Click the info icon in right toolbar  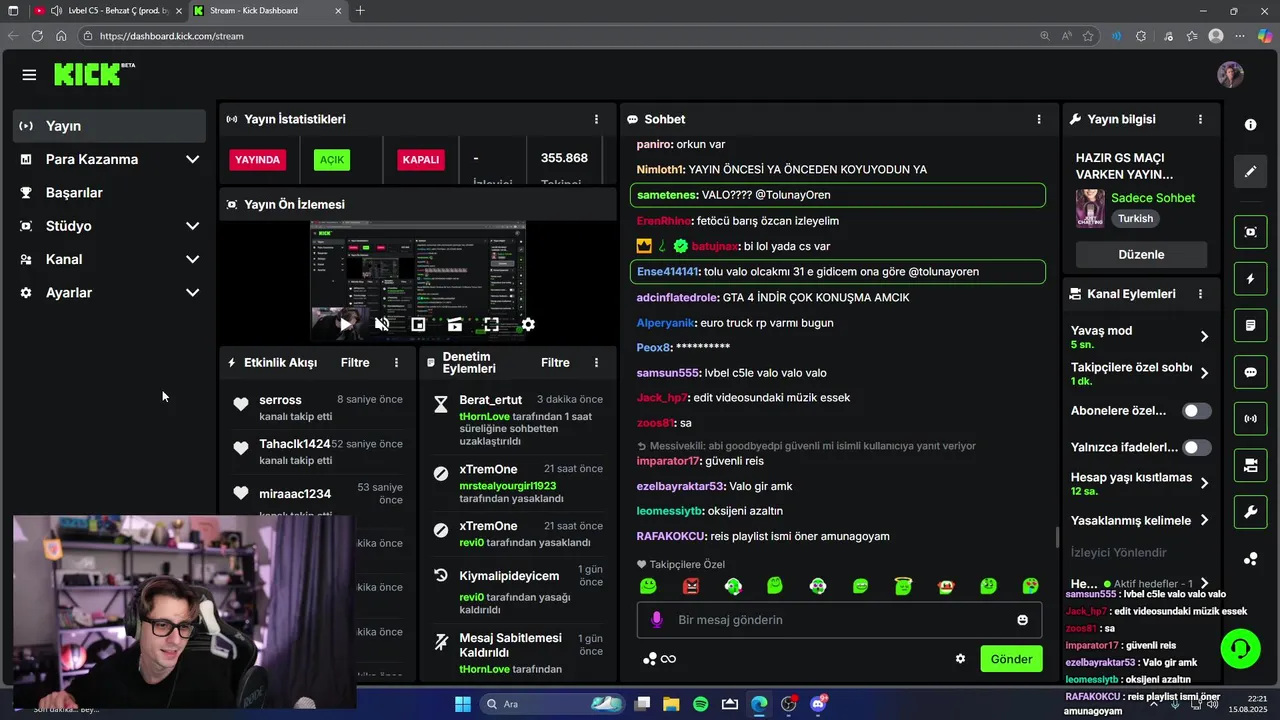coord(1251,125)
